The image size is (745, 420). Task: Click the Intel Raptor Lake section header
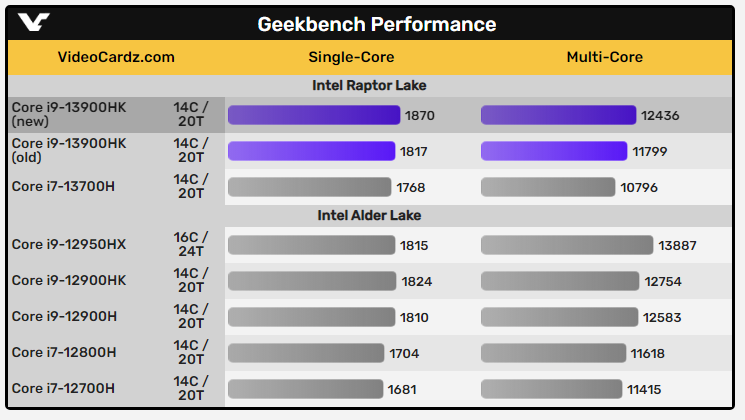click(x=370, y=86)
